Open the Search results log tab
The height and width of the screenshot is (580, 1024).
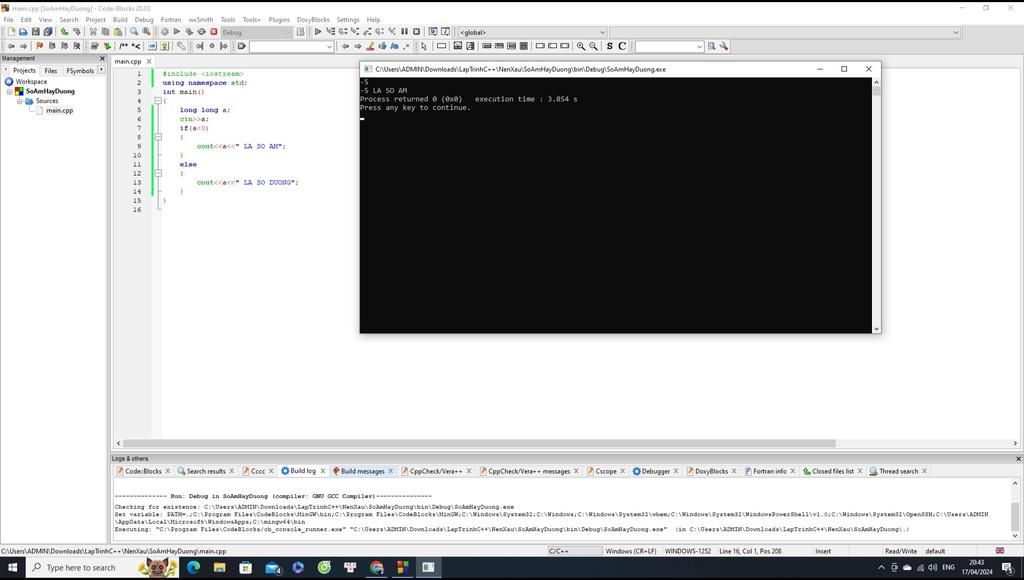[206, 471]
